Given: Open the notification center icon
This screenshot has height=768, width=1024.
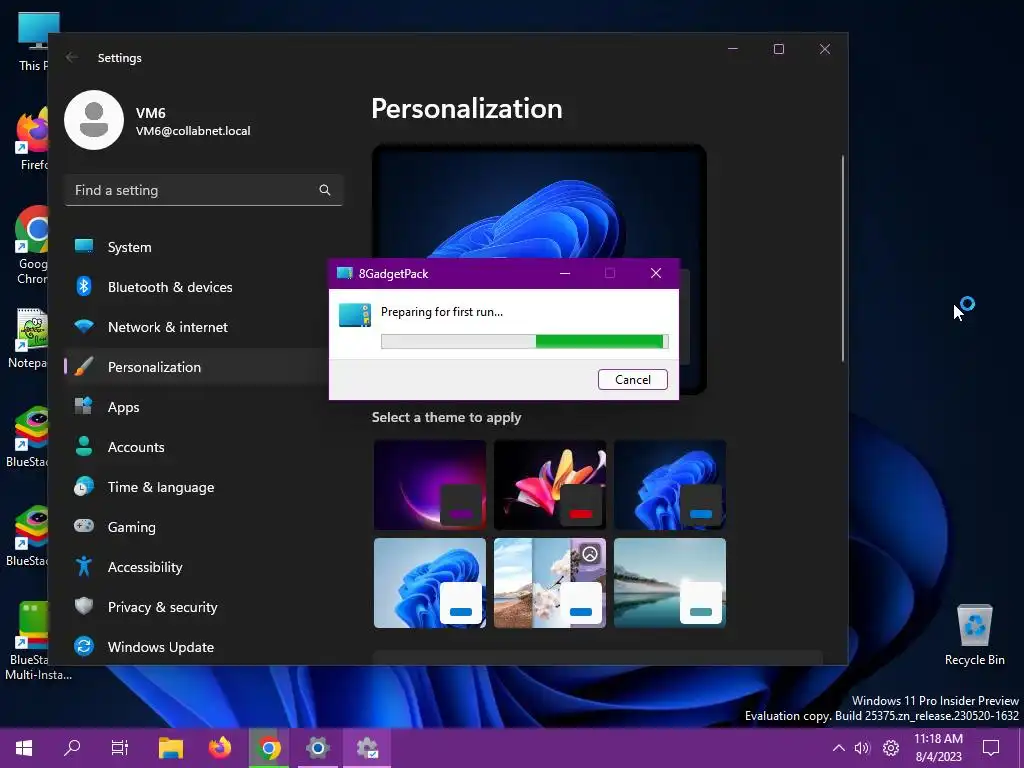Looking at the screenshot, I should 991,748.
